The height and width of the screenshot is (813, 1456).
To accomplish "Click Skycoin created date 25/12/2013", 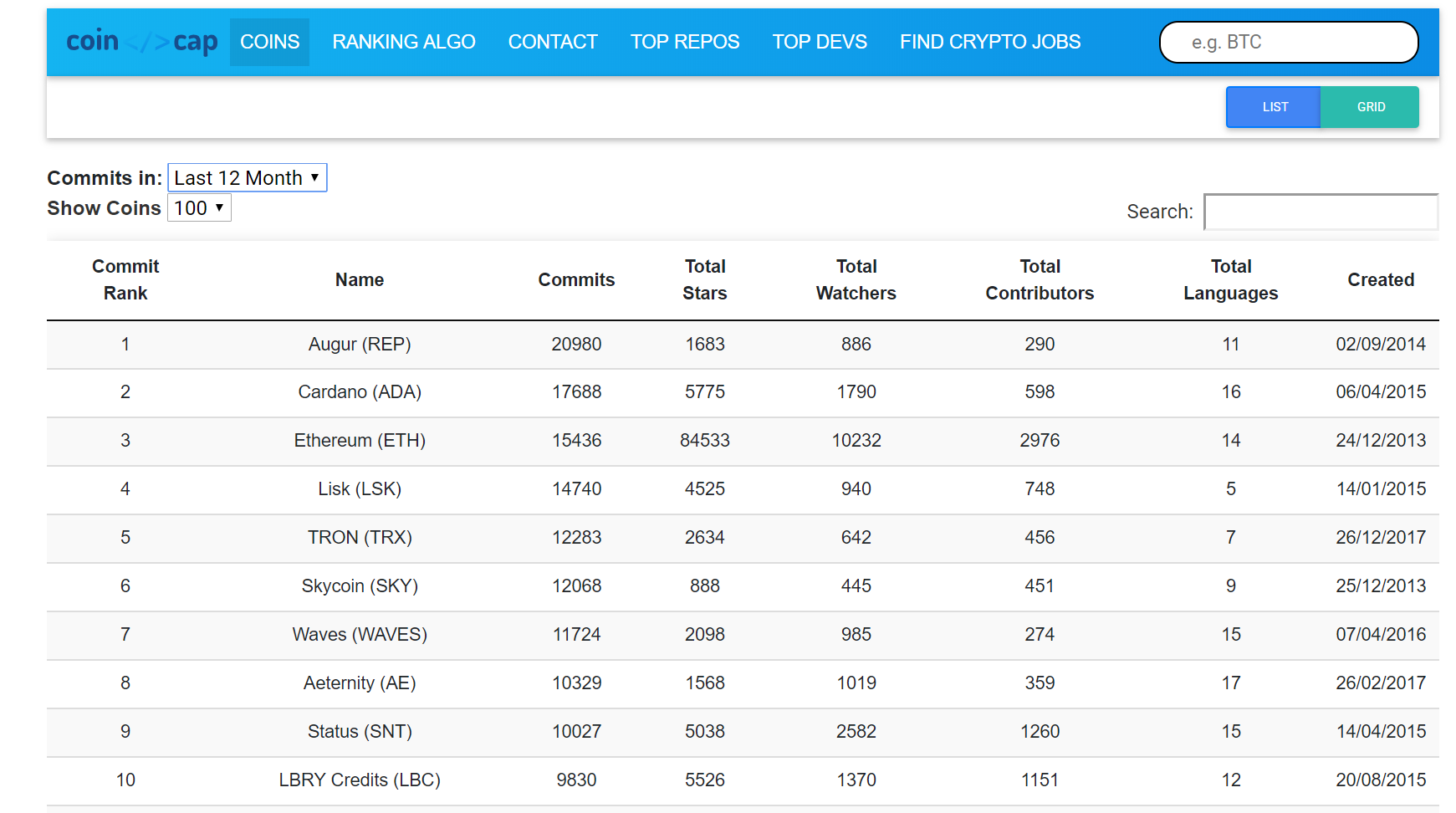I will click(1381, 586).
